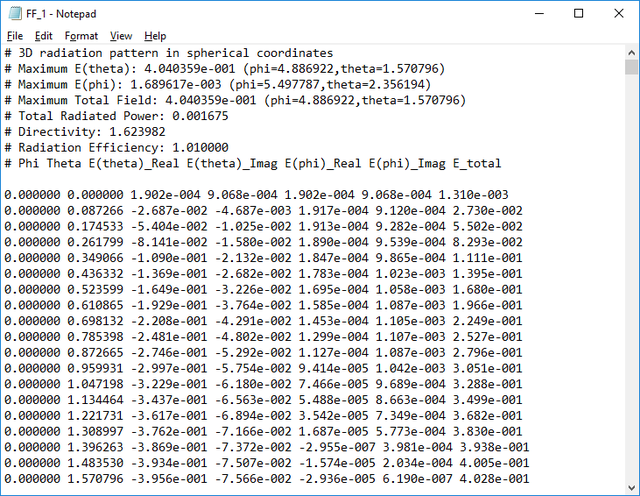
Task: Maximize the FF_1 Notepad window
Action: (x=578, y=13)
